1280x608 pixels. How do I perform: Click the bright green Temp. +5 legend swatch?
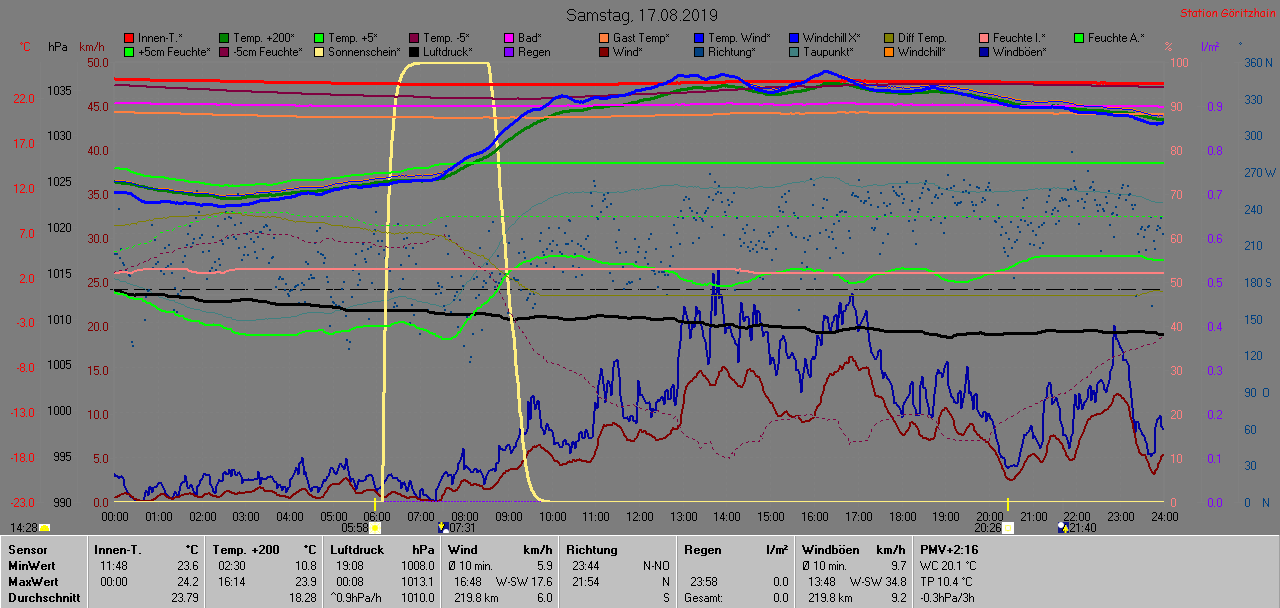click(319, 37)
